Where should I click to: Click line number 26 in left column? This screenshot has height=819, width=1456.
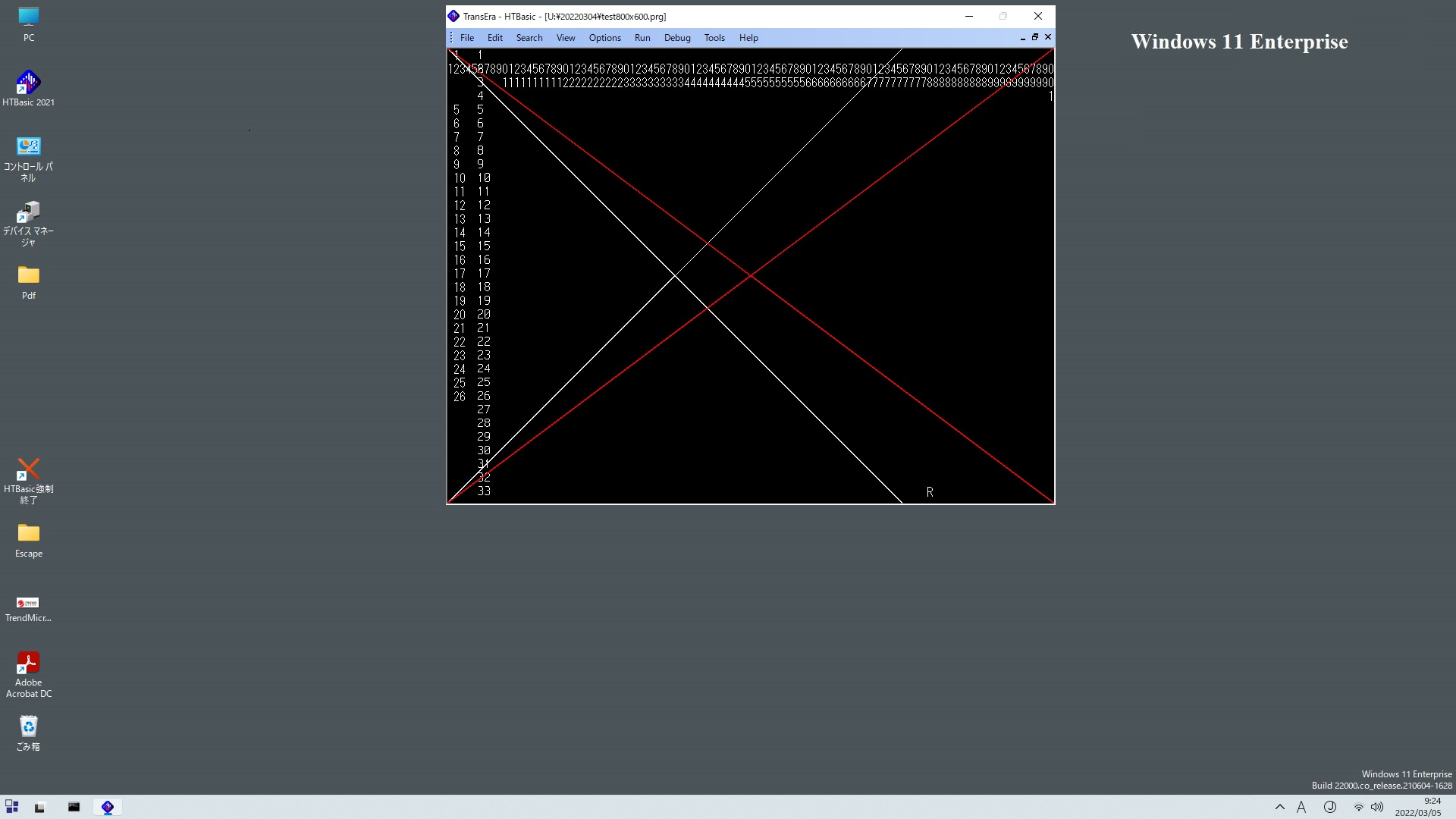pyautogui.click(x=460, y=397)
